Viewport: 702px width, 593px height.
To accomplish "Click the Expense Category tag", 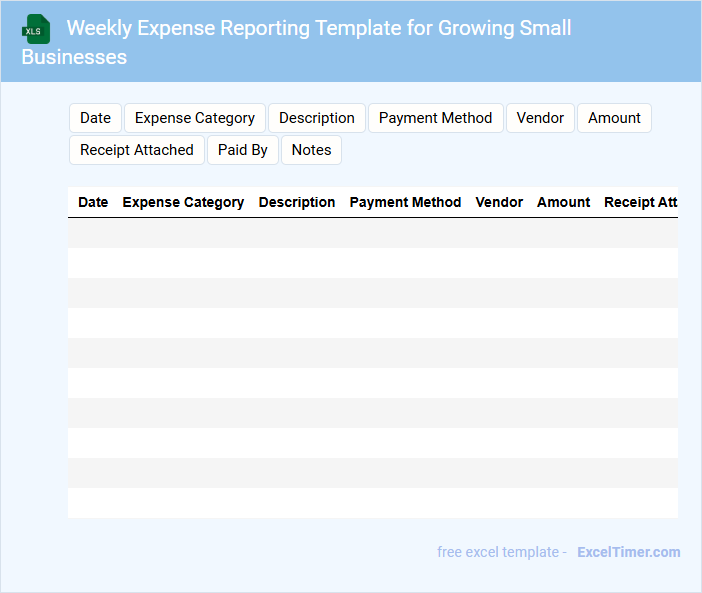I will [x=195, y=118].
